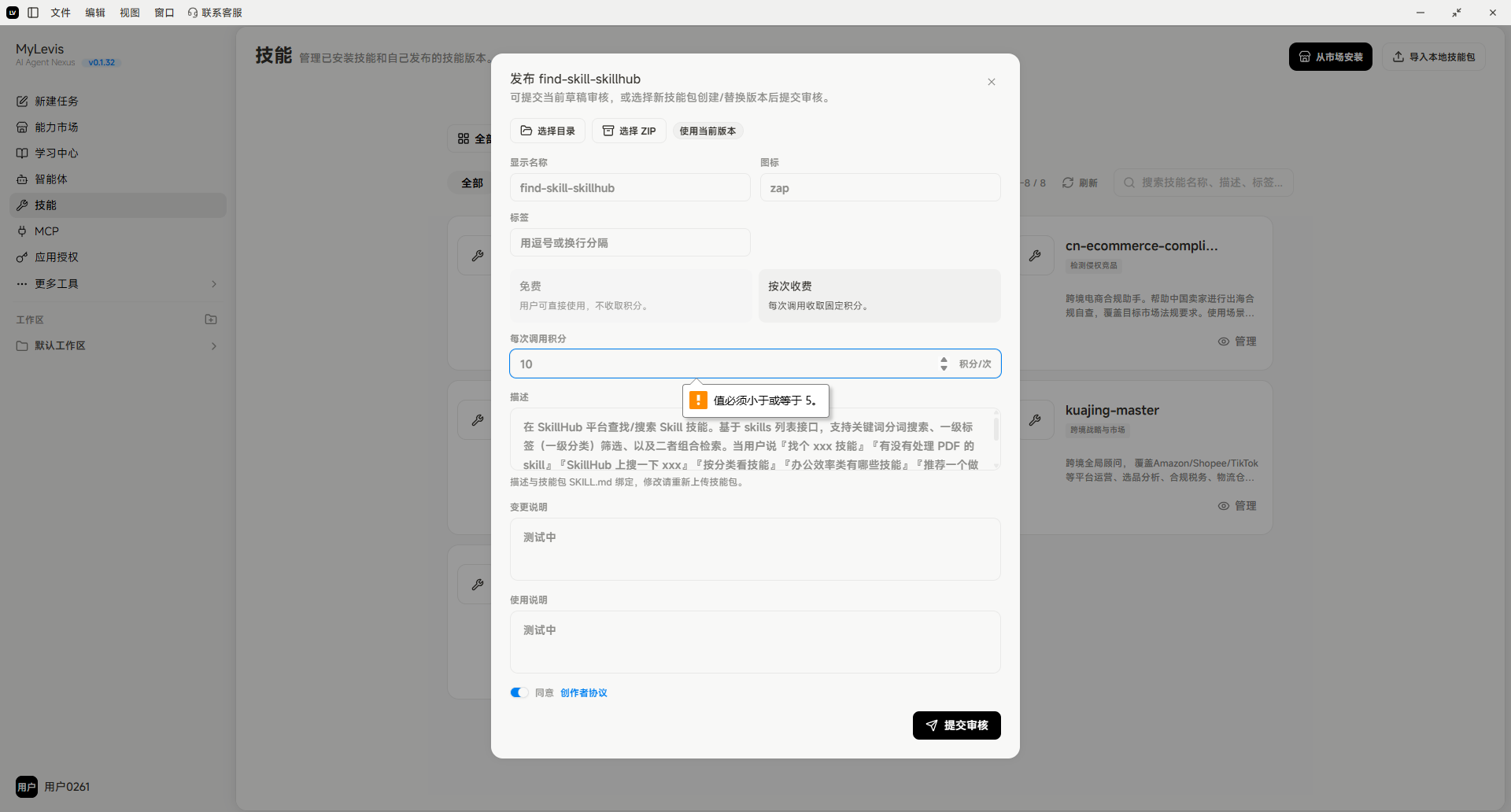Screen dimensions: 1511x812
Task: Click the description text area scrollbar
Action: pos(996,430)
